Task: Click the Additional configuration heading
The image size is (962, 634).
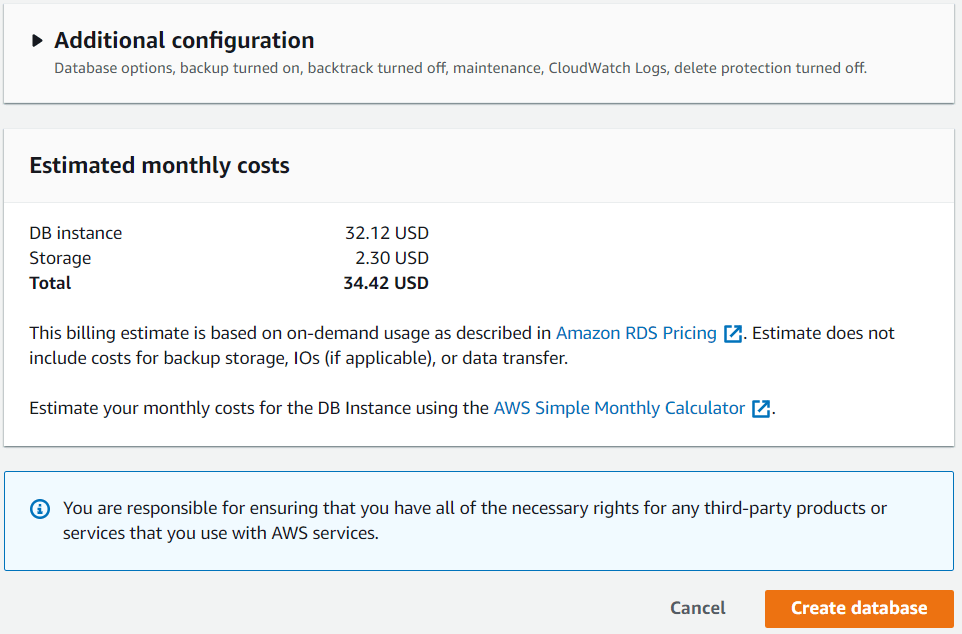Action: (184, 41)
